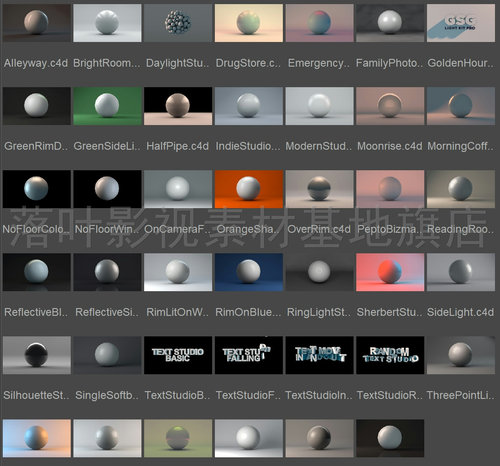
Task: Choose the ReadingRoo.. preset thumbnail
Action: (x=461, y=189)
